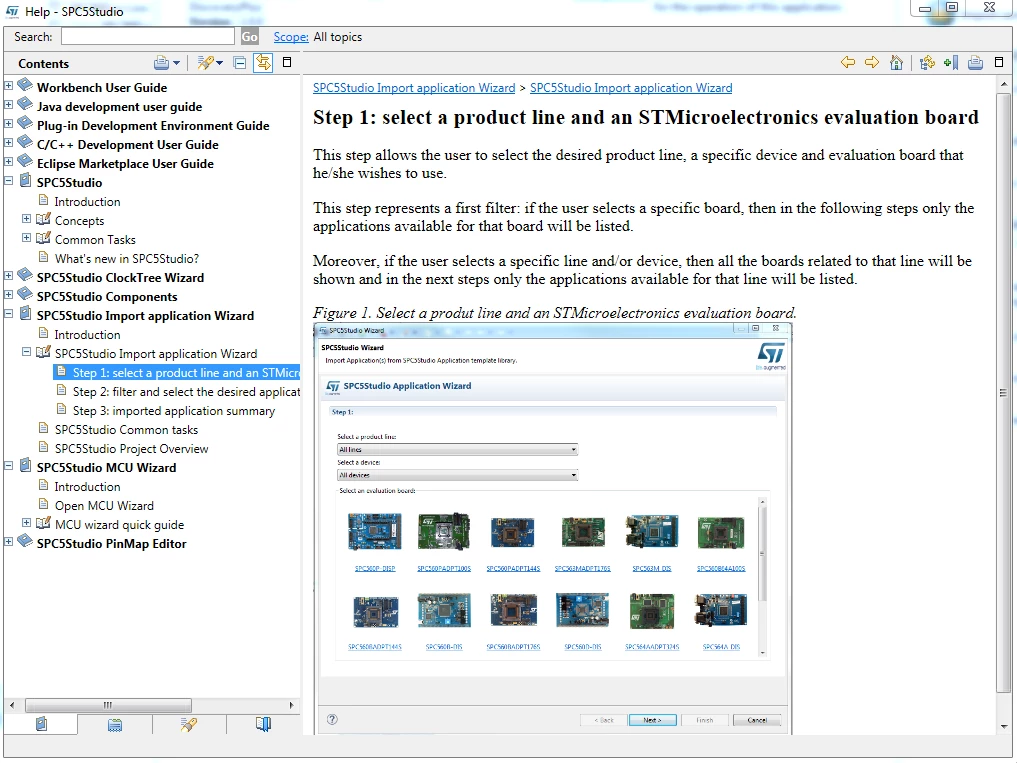The image size is (1017, 763).
Task: Click the content pane scroll down arrow
Action: tap(1003, 726)
